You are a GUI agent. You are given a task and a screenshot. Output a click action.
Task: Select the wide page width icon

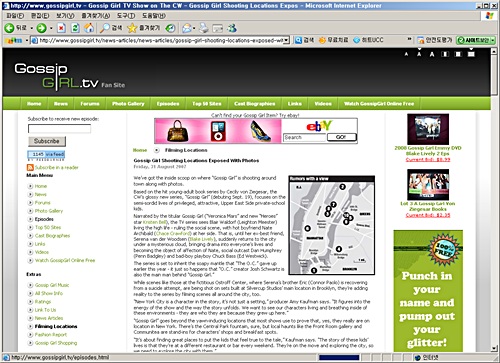471,53
